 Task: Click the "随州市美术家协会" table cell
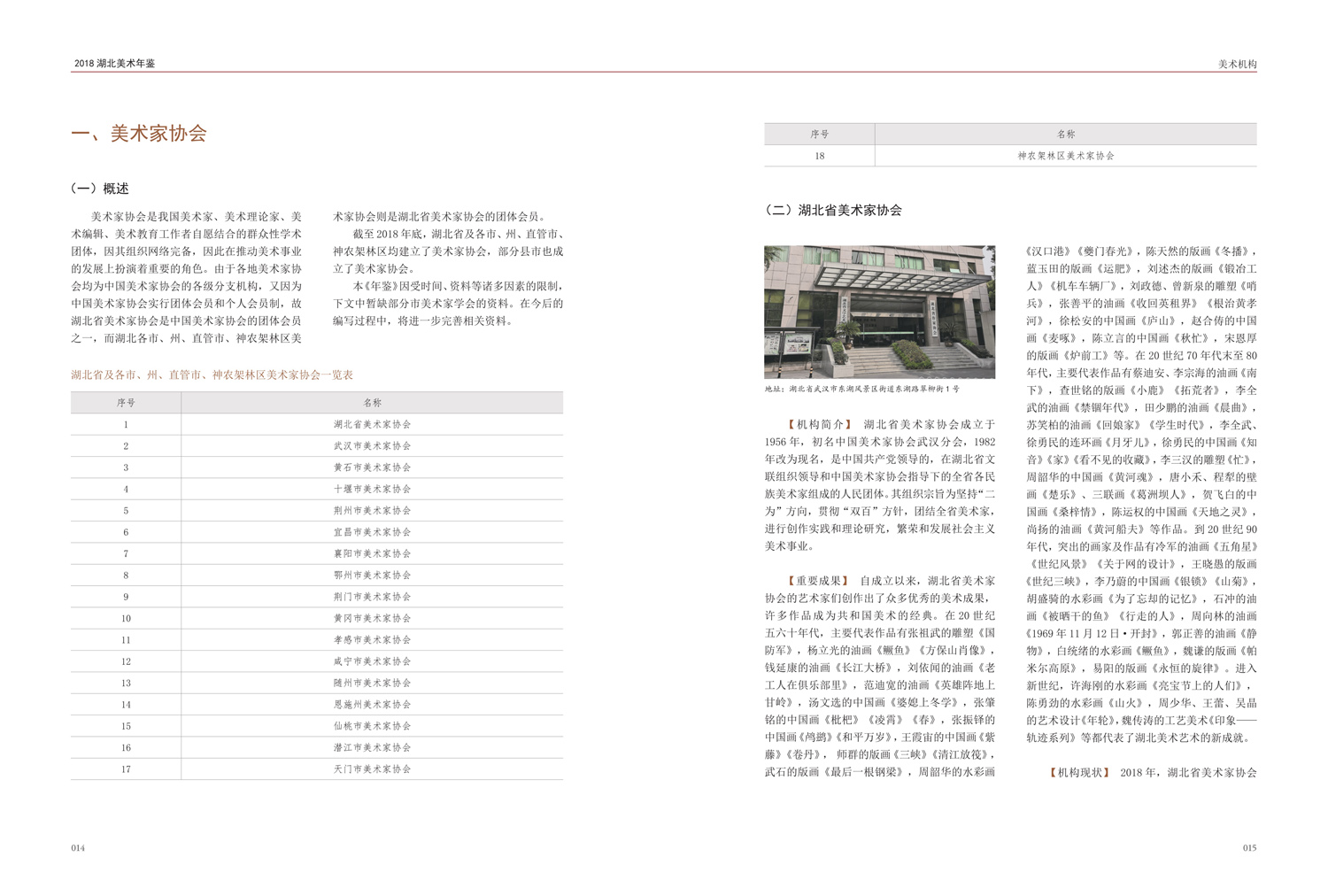(373, 683)
